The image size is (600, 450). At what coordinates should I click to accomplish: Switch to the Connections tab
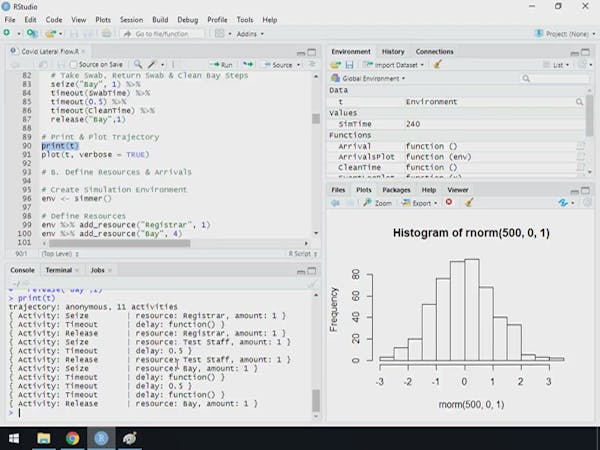point(434,52)
